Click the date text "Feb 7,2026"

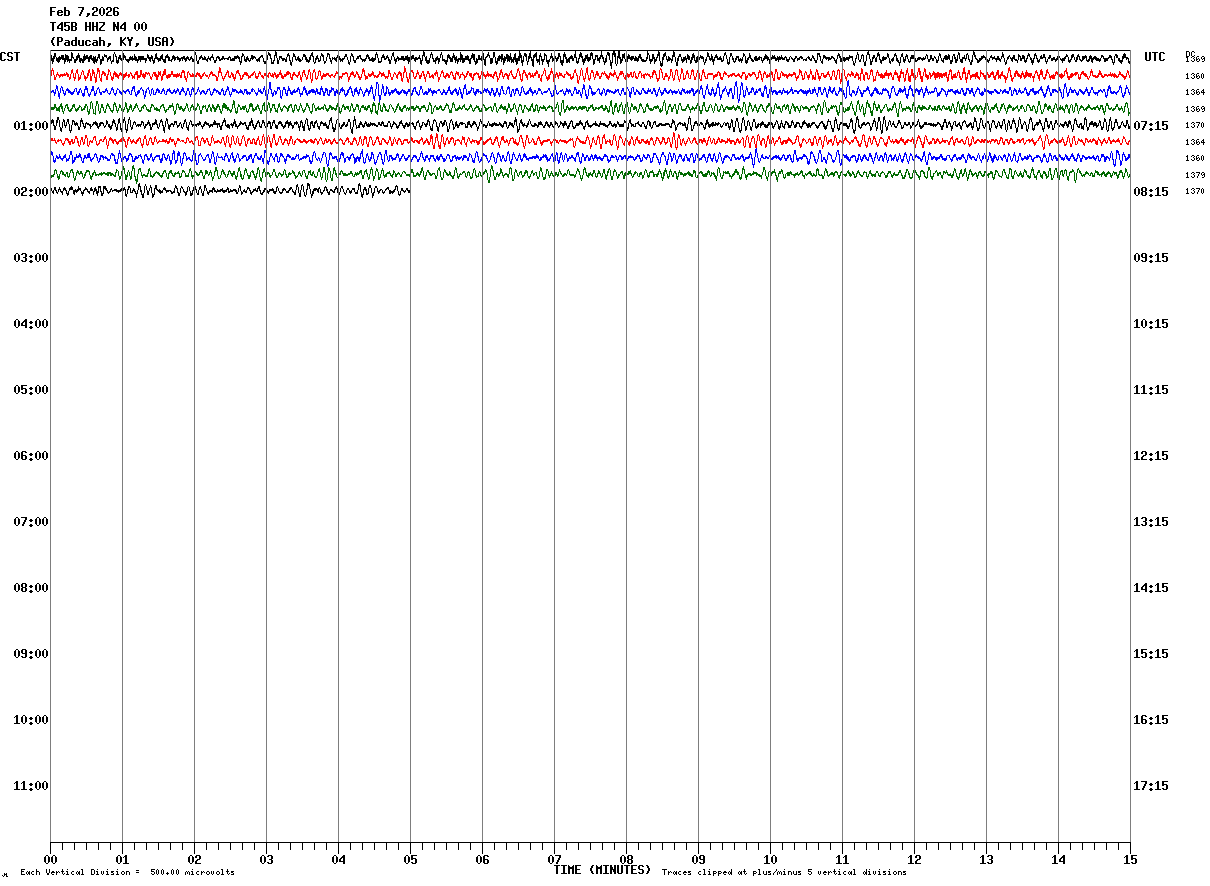click(84, 12)
